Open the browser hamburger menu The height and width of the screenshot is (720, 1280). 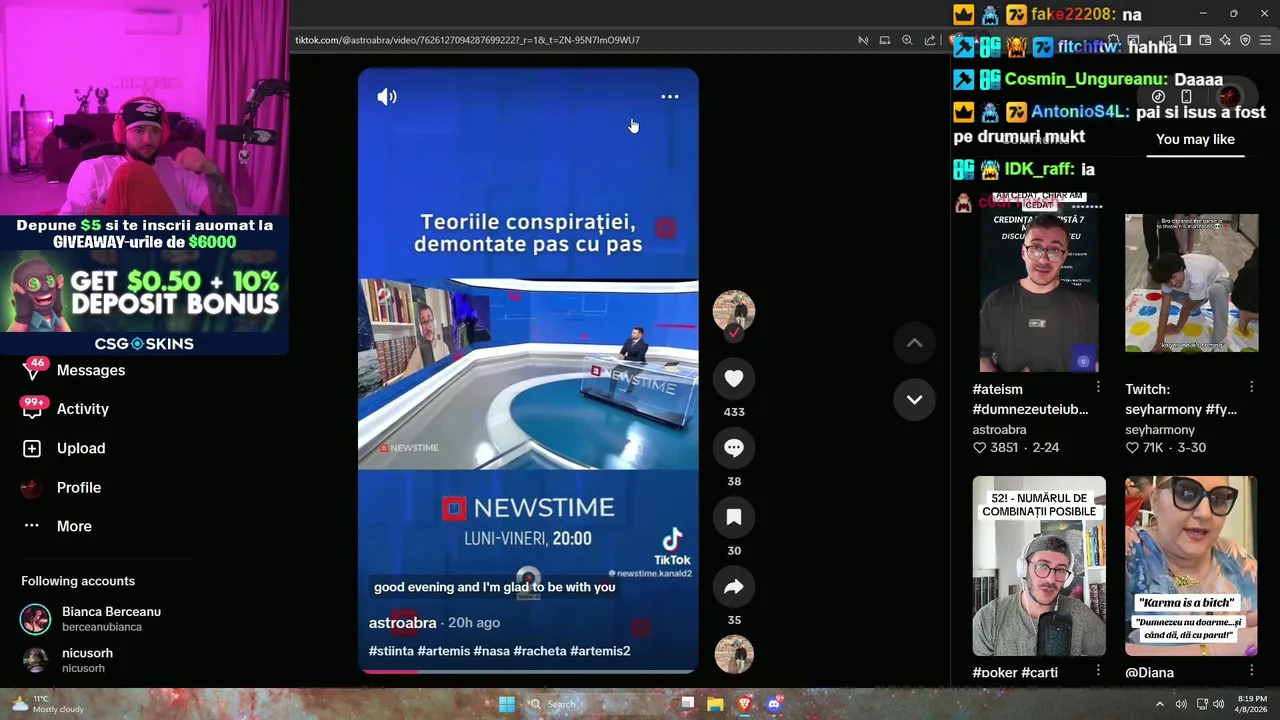click(x=1265, y=40)
